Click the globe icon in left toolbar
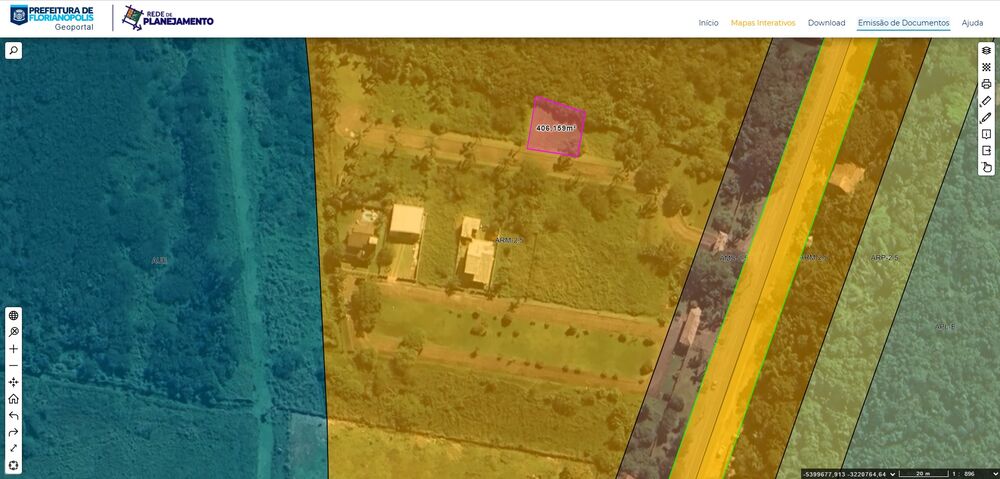 point(13,316)
